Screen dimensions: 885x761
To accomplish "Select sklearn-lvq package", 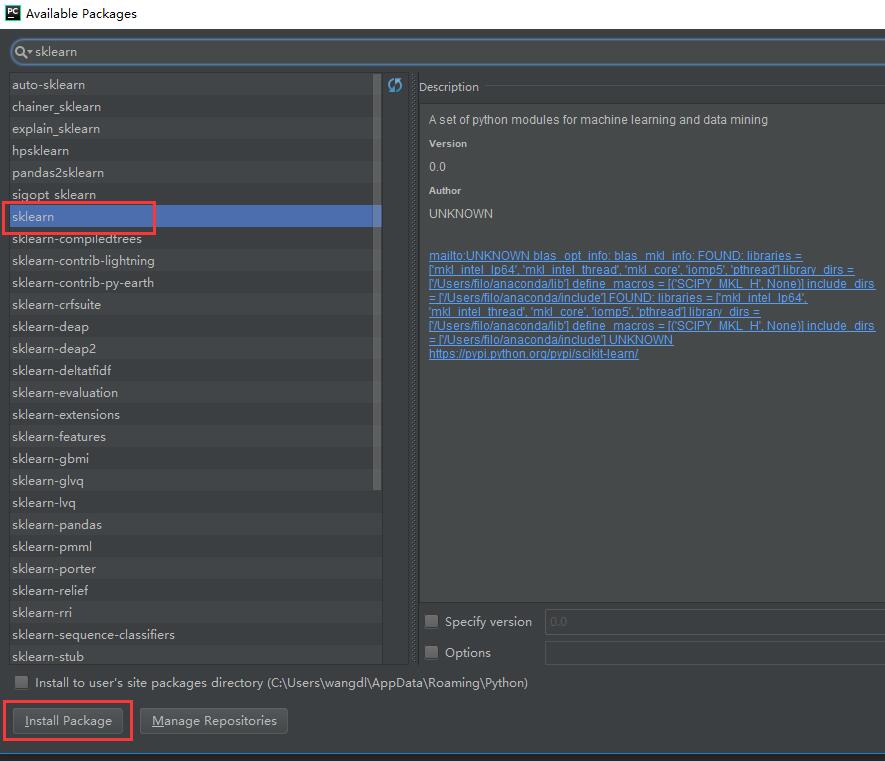I will pyautogui.click(x=195, y=503).
